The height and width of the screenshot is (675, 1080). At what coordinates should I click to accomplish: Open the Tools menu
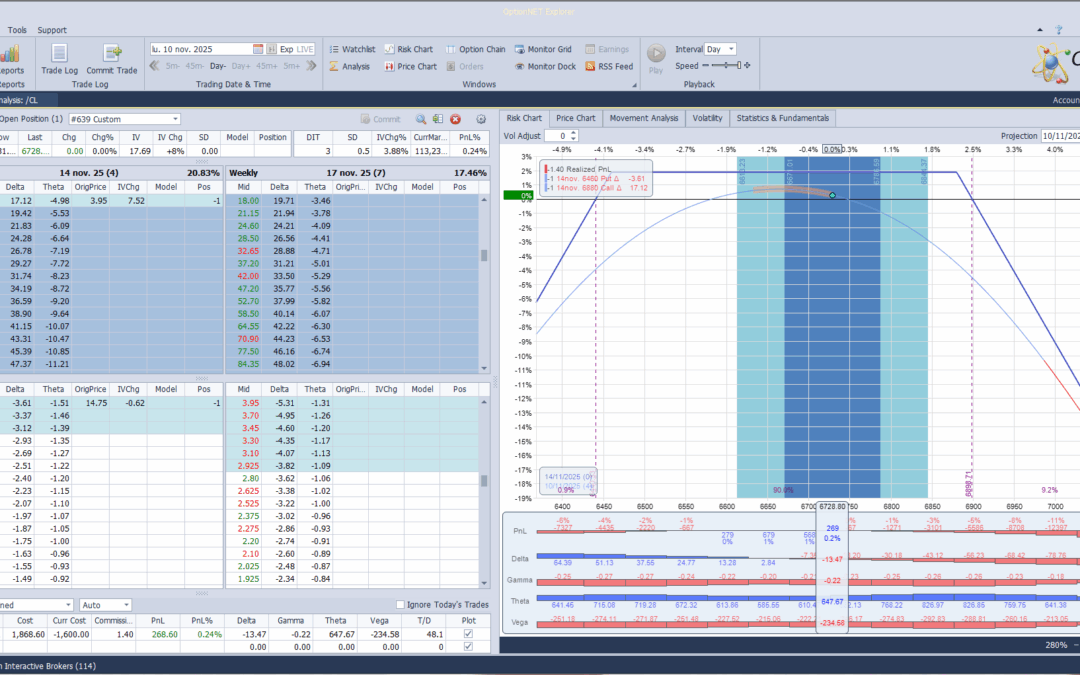pyautogui.click(x=17, y=30)
